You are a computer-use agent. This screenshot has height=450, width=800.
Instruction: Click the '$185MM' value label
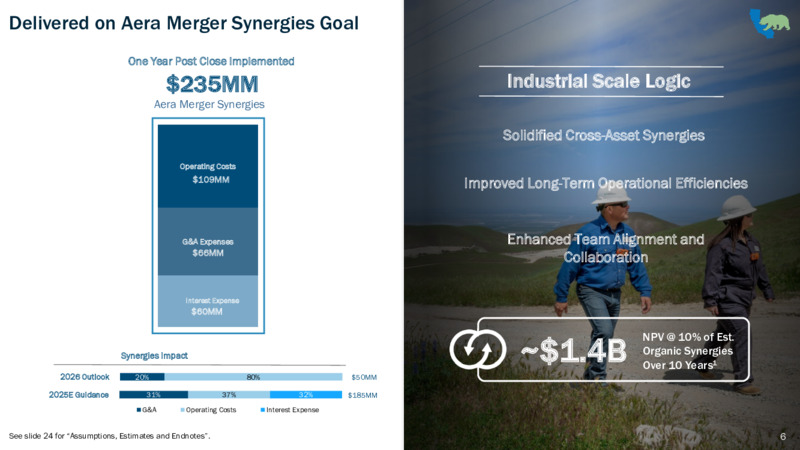coord(362,395)
